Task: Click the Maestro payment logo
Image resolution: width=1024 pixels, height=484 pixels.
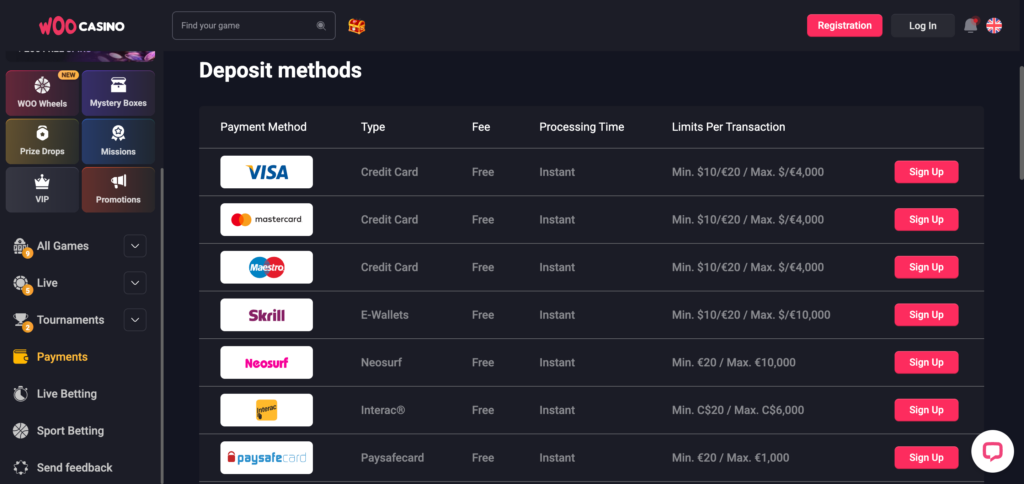Action: [x=266, y=267]
